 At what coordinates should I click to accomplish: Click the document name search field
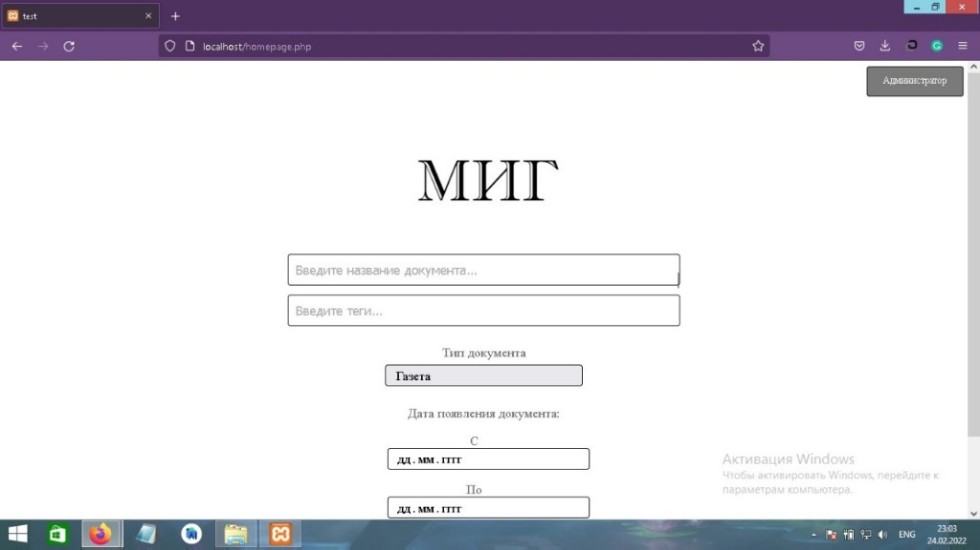point(483,270)
